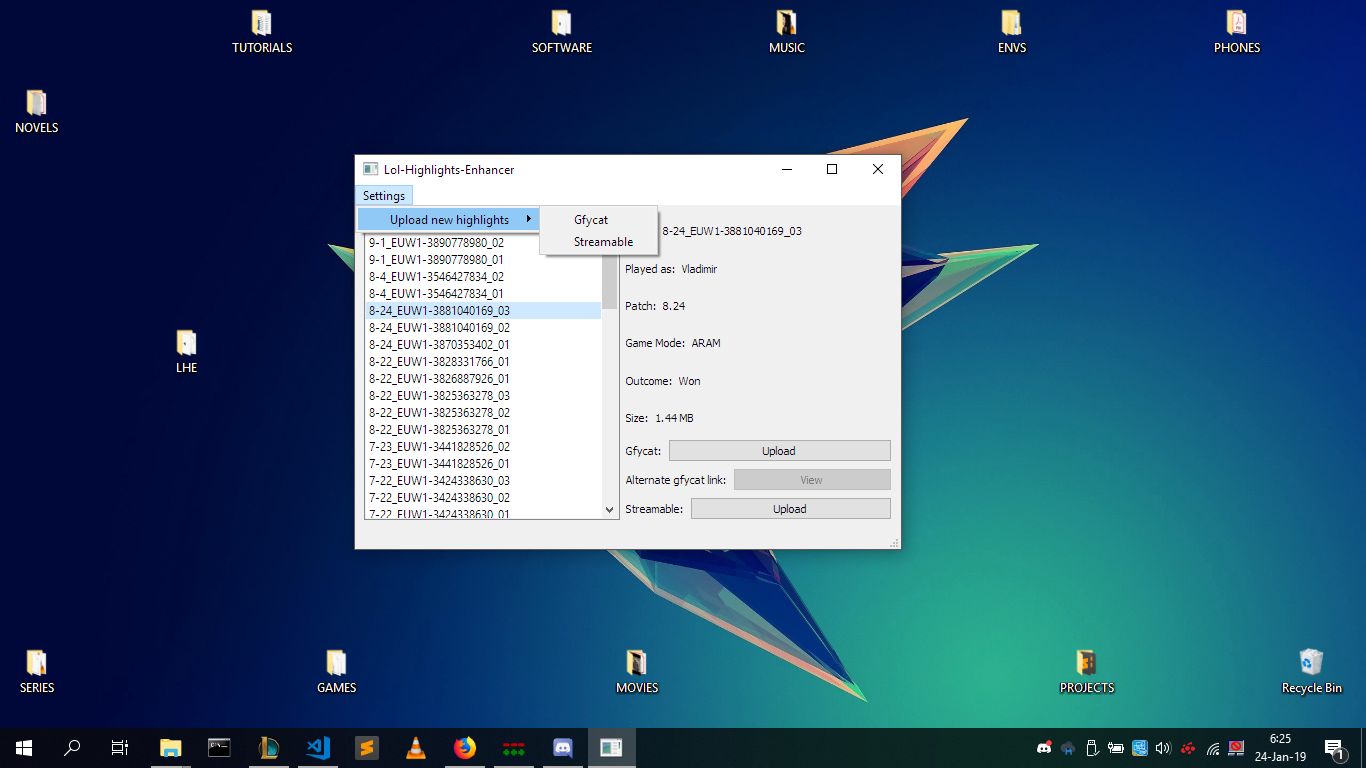
Task: Open the TUTORIALS folder on the desktop
Action: (x=262, y=31)
